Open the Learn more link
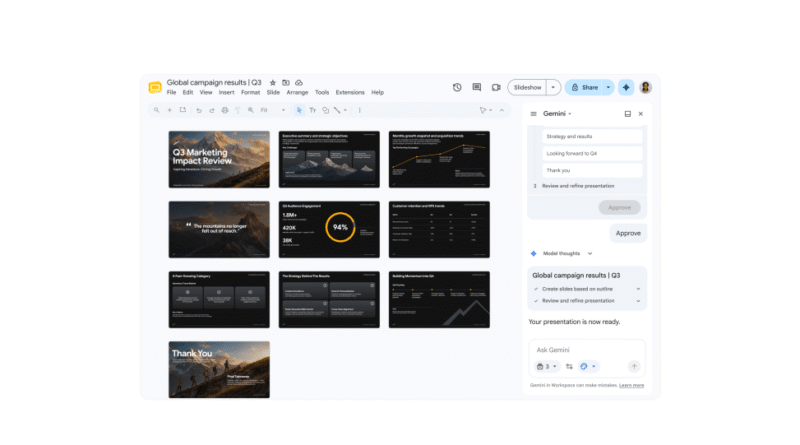The image size is (800, 445). pyautogui.click(x=631, y=385)
